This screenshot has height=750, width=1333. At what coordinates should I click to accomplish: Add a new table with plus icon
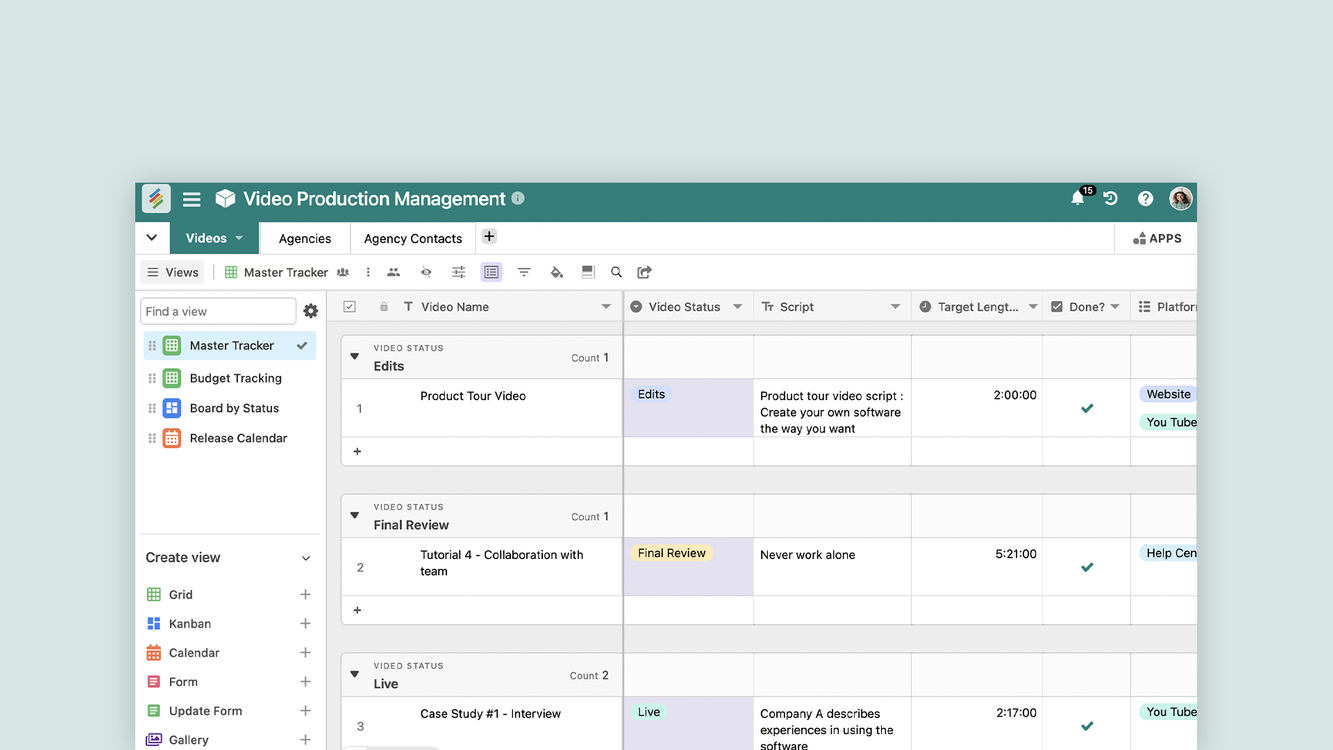coord(489,237)
